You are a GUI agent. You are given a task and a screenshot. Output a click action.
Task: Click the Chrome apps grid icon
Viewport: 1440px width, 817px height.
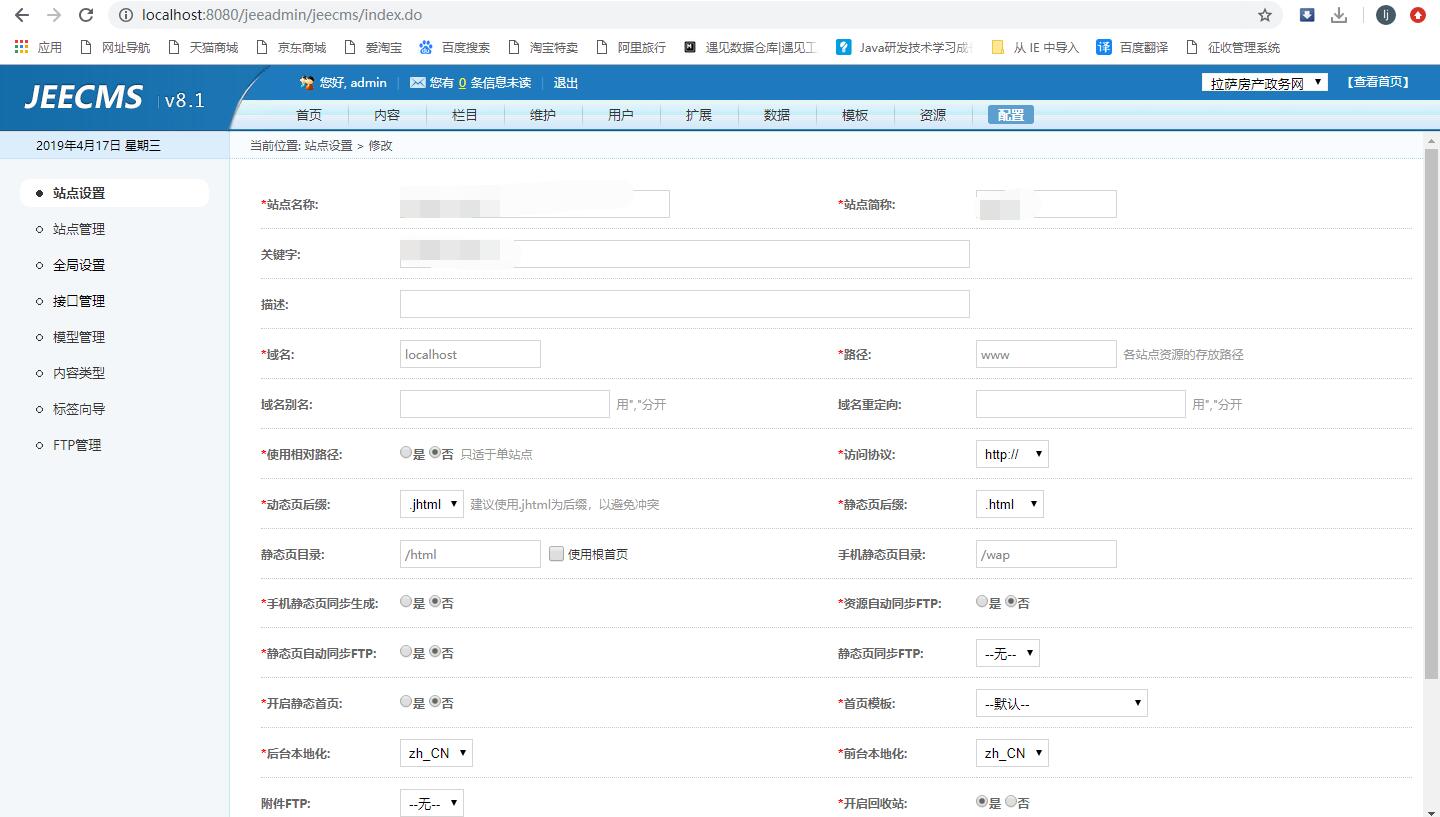22,47
